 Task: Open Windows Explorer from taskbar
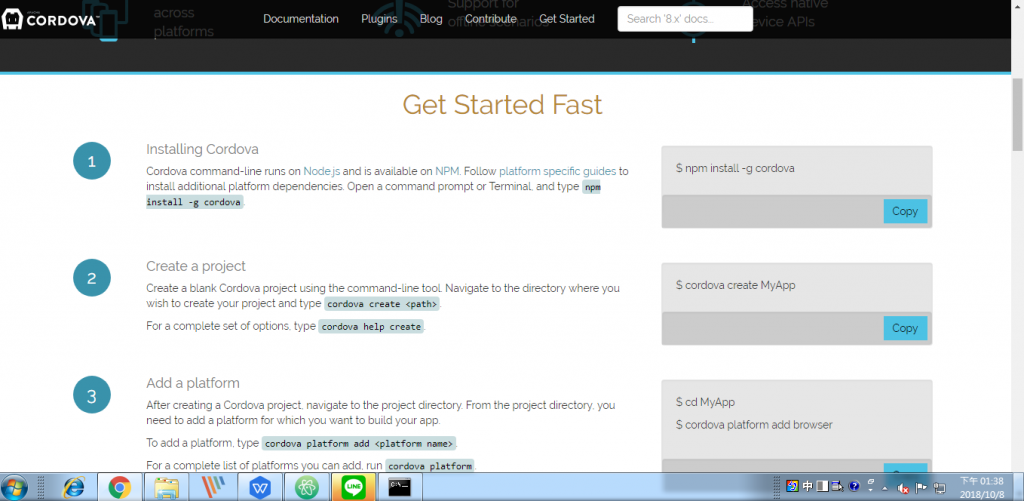166,487
